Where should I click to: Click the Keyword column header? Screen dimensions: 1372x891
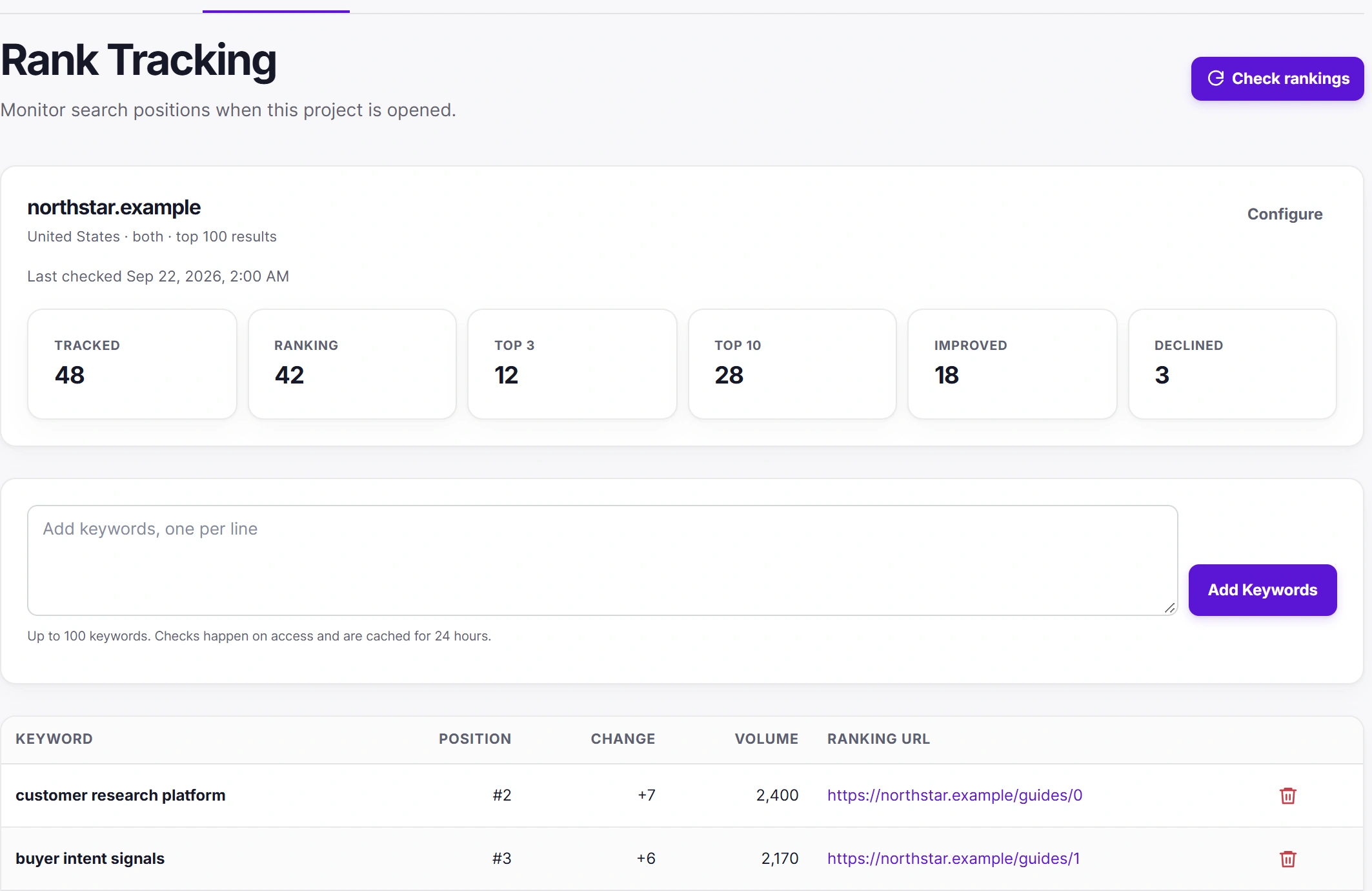54,739
